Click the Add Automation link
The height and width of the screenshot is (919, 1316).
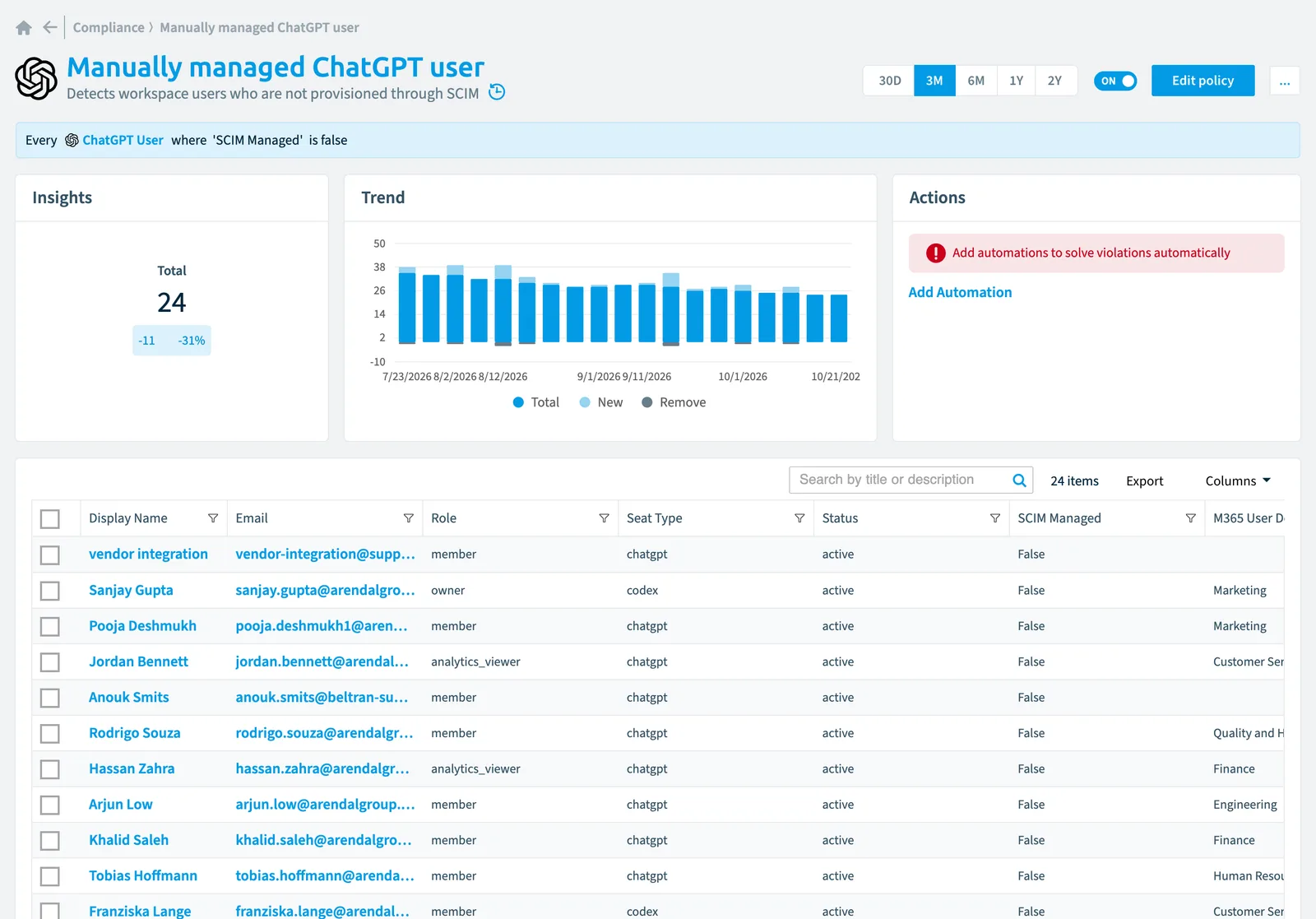point(960,292)
